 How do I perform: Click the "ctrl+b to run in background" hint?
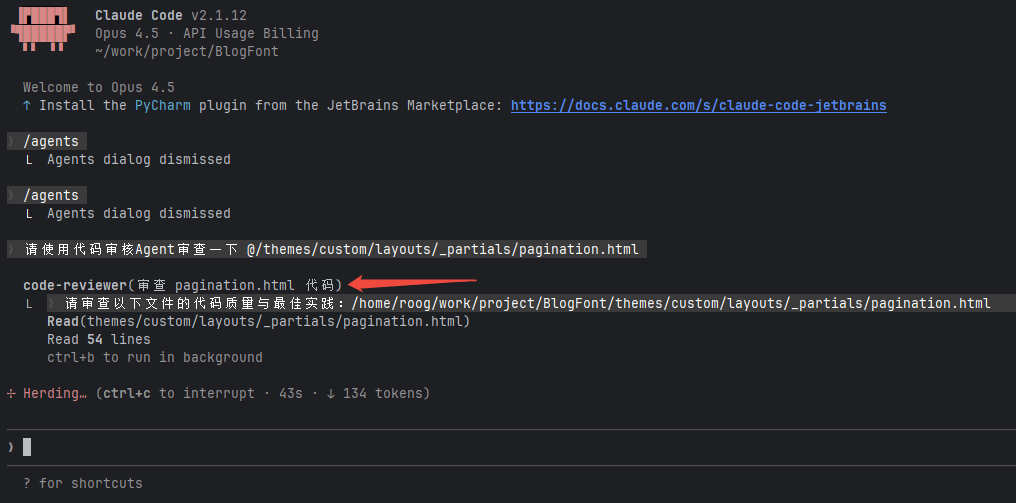[155, 358]
